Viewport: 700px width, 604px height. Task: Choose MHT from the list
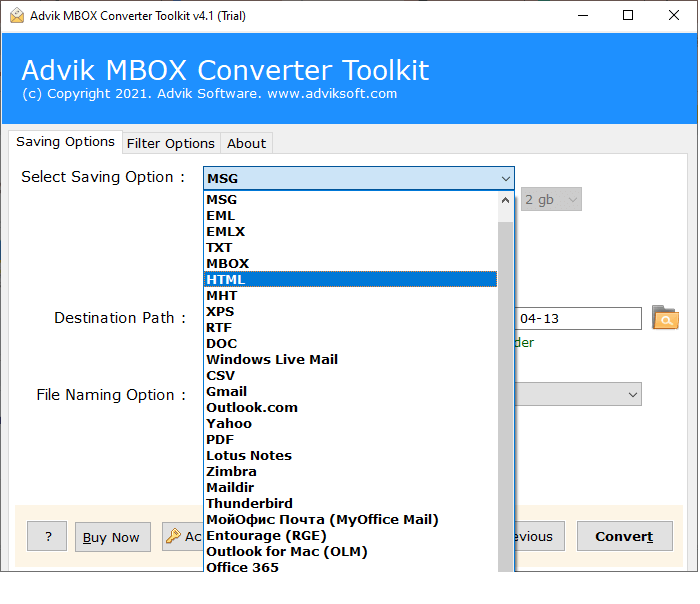[x=350, y=296]
